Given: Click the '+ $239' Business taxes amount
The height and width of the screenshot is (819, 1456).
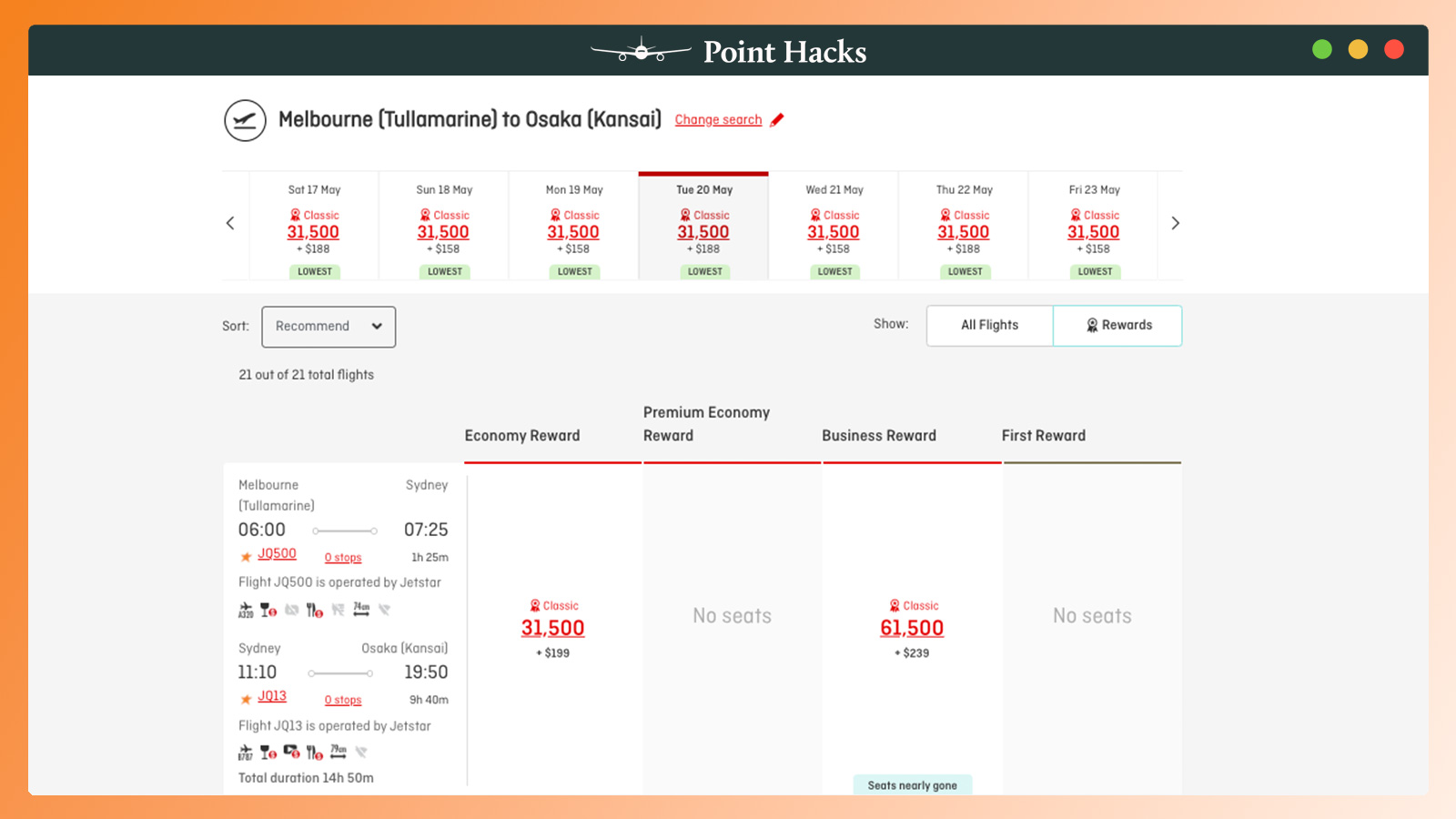Looking at the screenshot, I should pos(912,653).
